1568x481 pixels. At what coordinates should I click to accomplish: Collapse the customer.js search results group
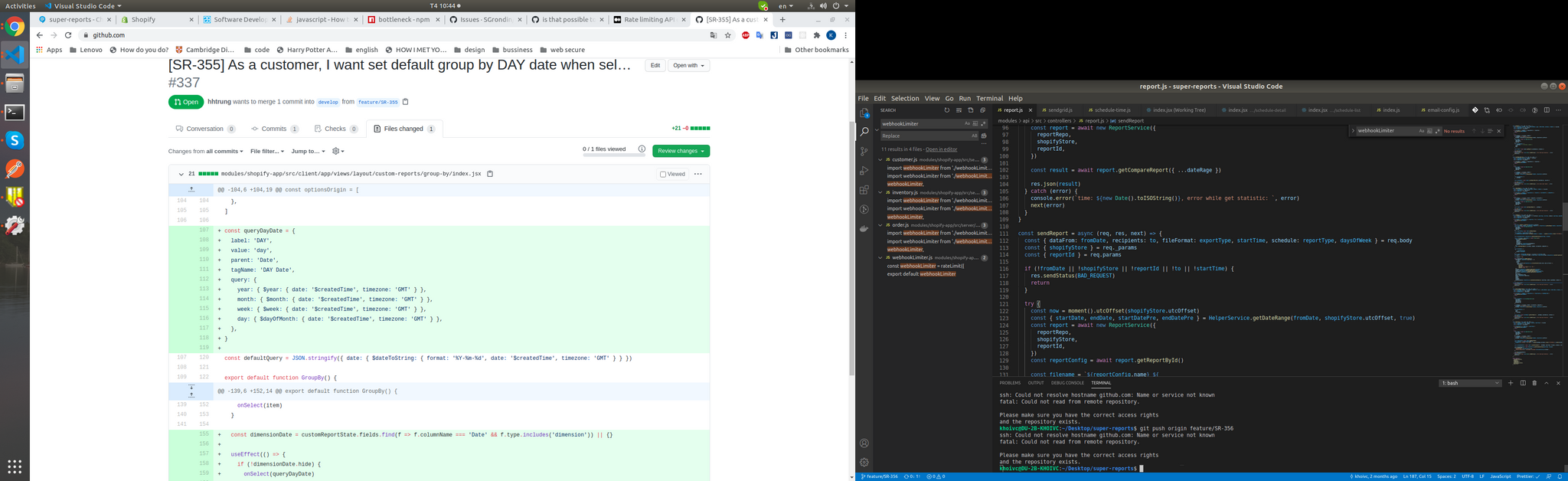click(x=880, y=159)
